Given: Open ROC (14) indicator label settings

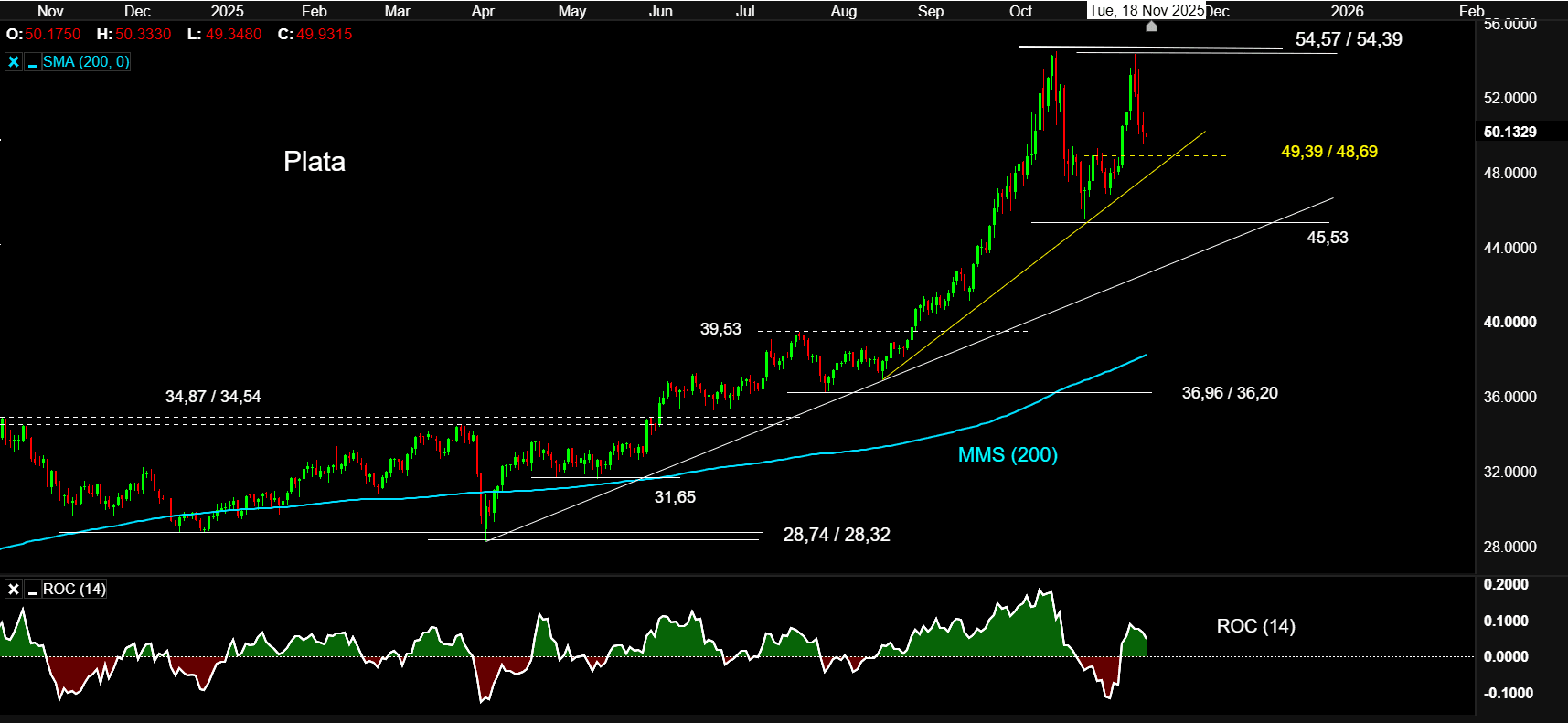Looking at the screenshot, I should 74,590.
